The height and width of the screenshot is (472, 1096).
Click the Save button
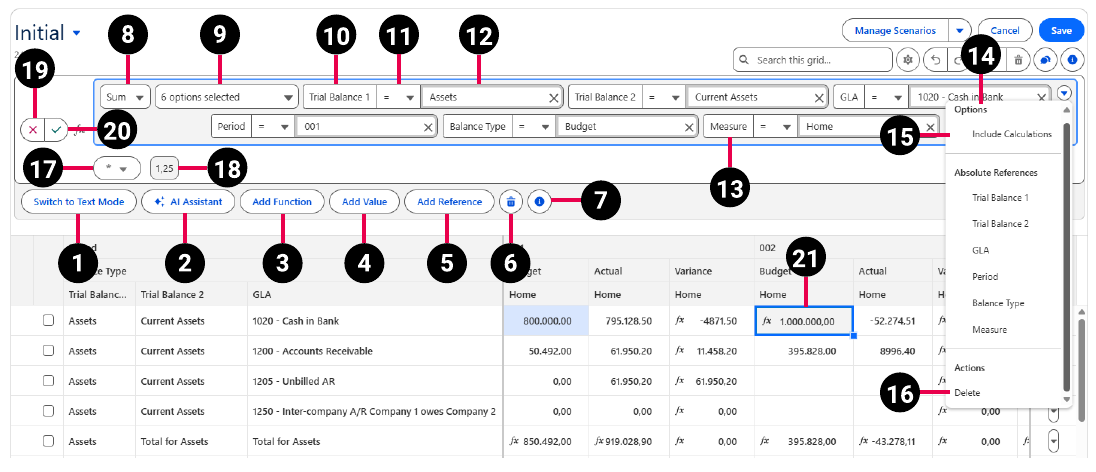(x=1061, y=31)
